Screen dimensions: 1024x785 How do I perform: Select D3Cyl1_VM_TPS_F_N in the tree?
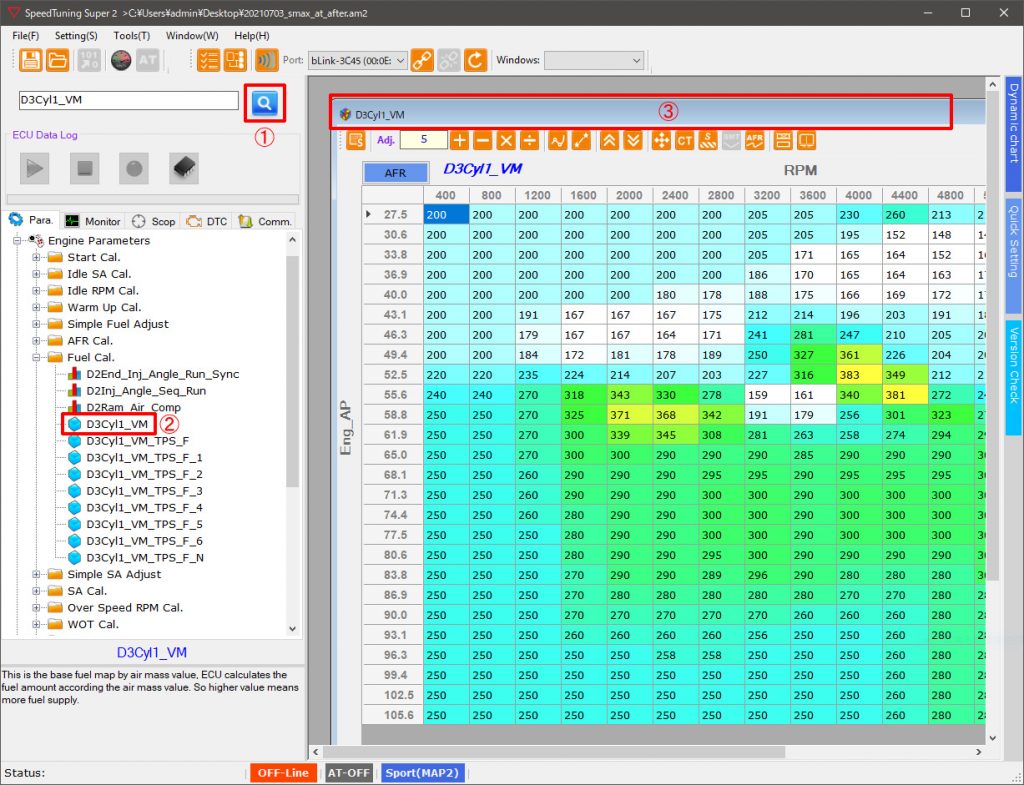[145, 558]
